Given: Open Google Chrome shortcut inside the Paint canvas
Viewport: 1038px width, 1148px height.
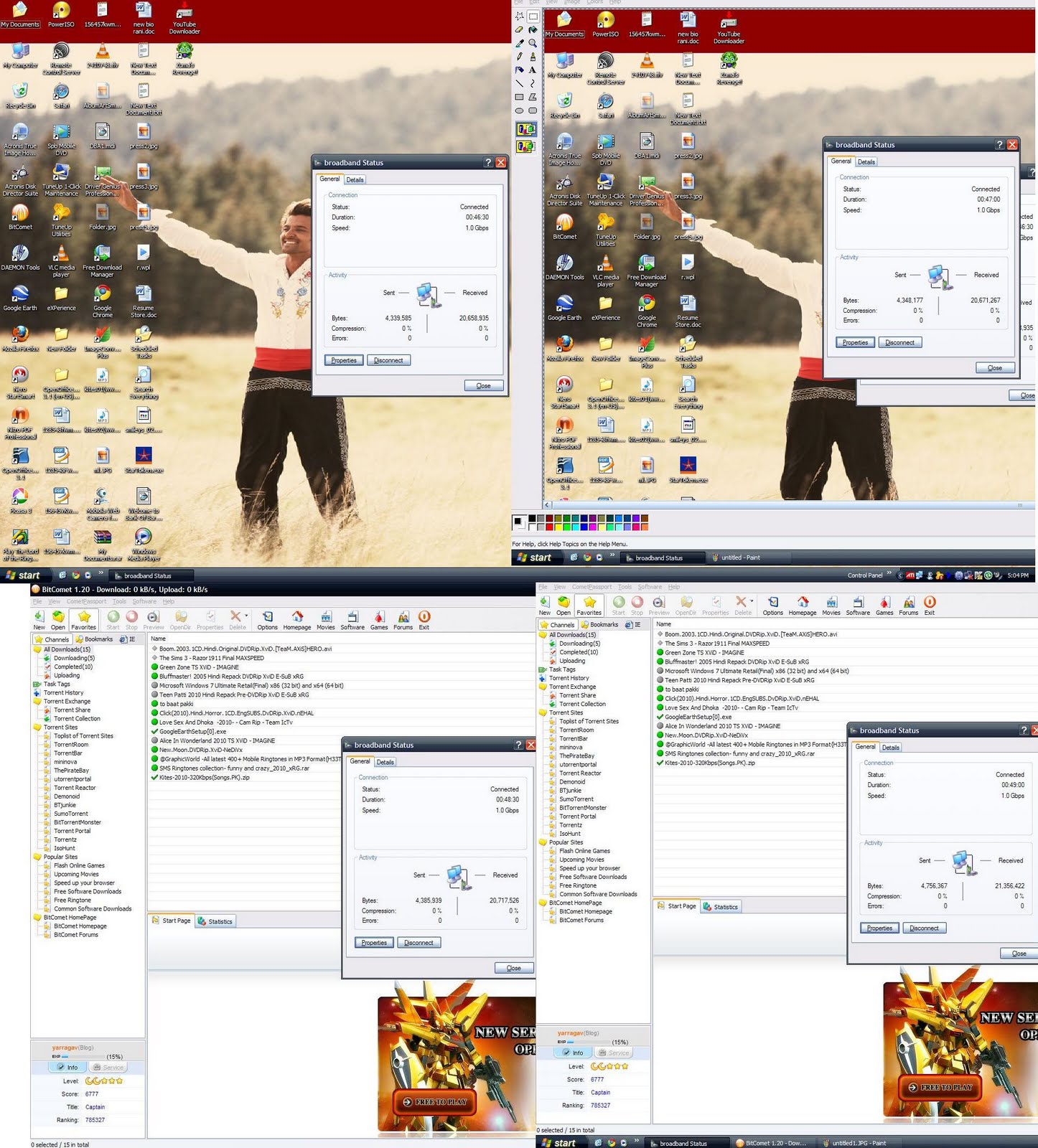Looking at the screenshot, I should point(647,311).
